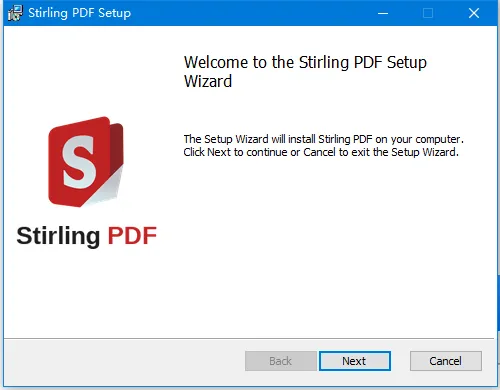Click the 'Stirling PDF' brand text below the logo
The height and width of the screenshot is (390, 500).
point(87,236)
